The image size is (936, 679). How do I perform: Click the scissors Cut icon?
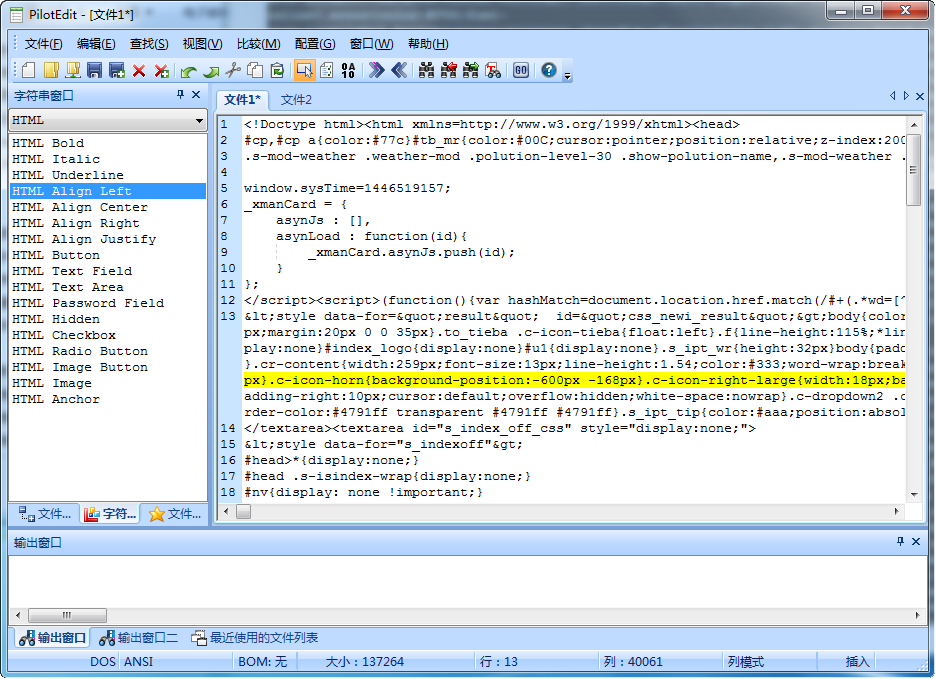(233, 70)
